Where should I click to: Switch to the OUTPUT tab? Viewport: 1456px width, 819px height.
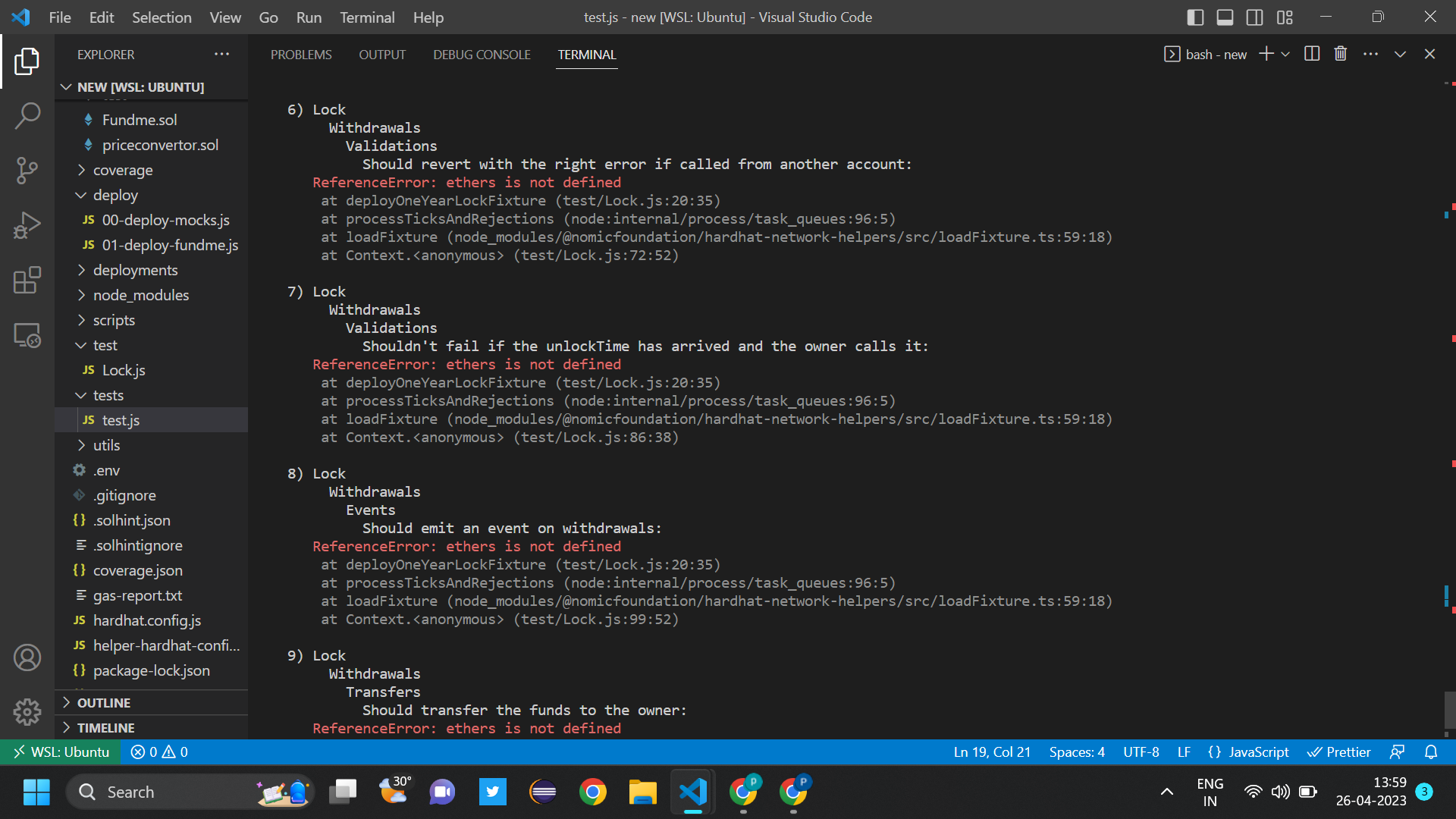[382, 55]
